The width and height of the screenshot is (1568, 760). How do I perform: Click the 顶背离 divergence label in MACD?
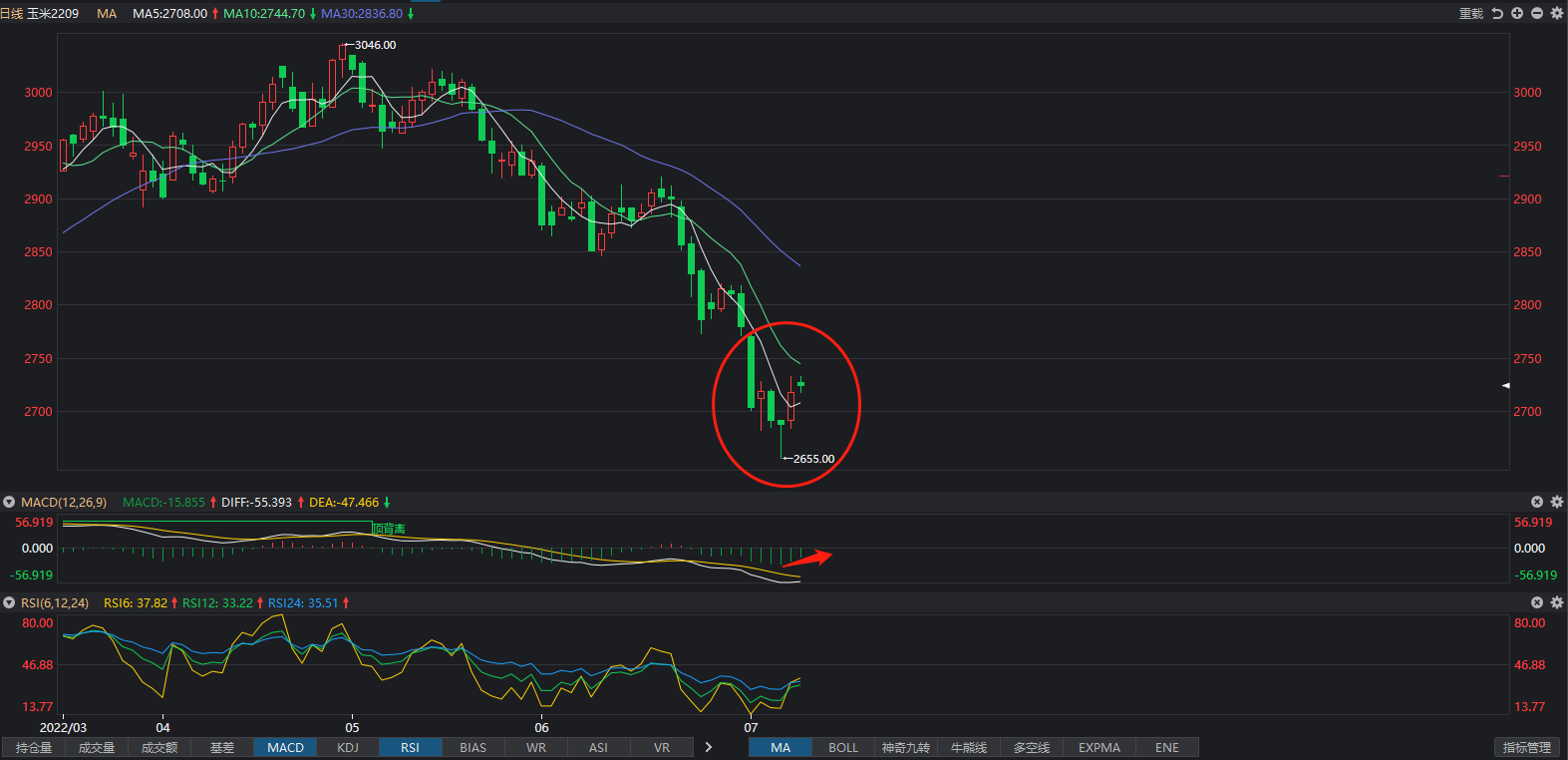coord(390,529)
